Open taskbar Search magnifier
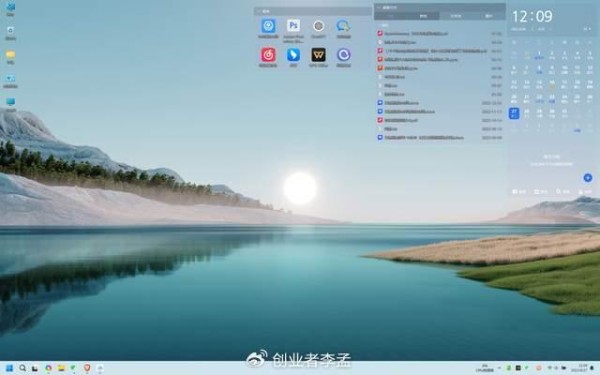This screenshot has height=375, width=600. [23, 368]
